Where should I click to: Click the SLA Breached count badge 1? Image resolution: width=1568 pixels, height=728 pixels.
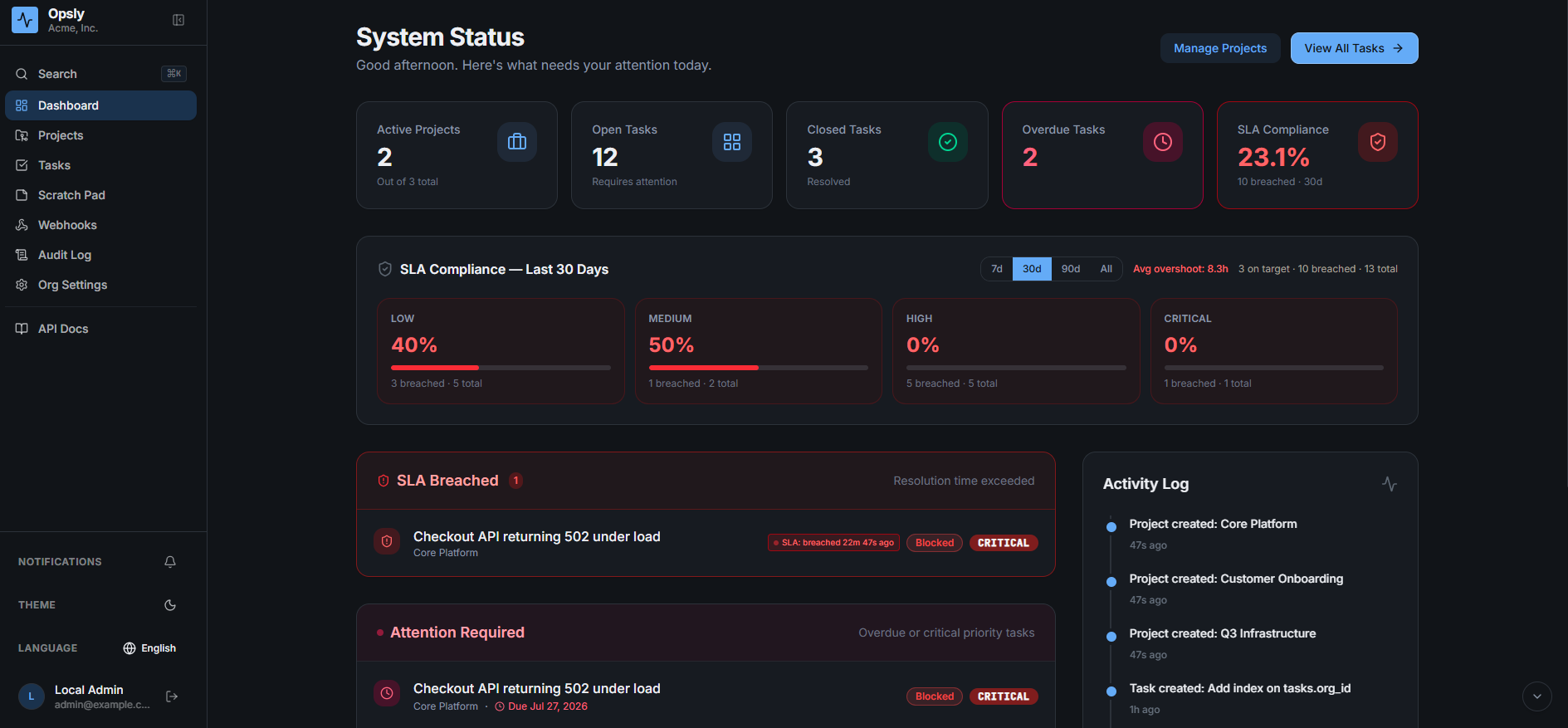click(515, 481)
